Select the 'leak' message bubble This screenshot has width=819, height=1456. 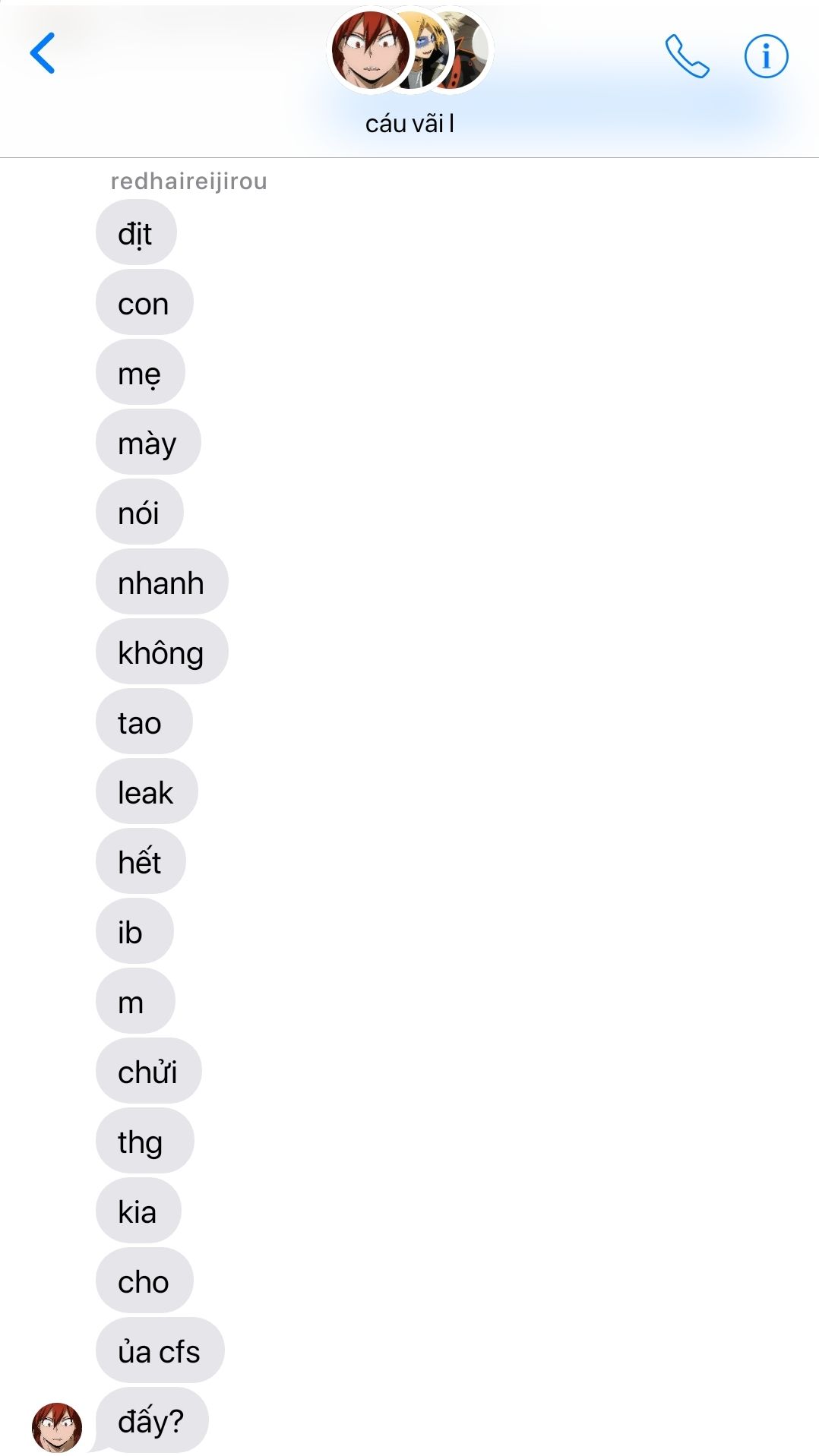[147, 792]
